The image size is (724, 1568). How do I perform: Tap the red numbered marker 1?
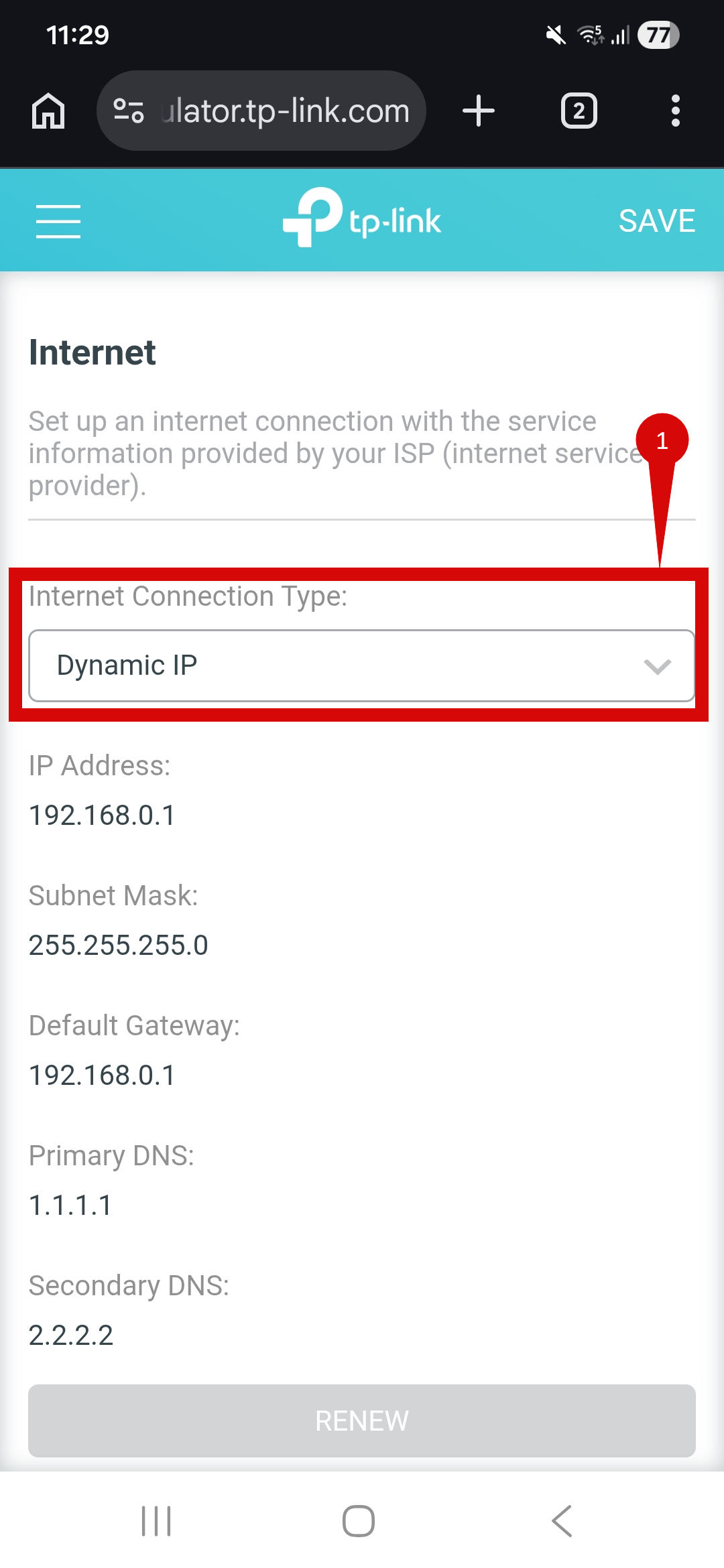pyautogui.click(x=662, y=441)
